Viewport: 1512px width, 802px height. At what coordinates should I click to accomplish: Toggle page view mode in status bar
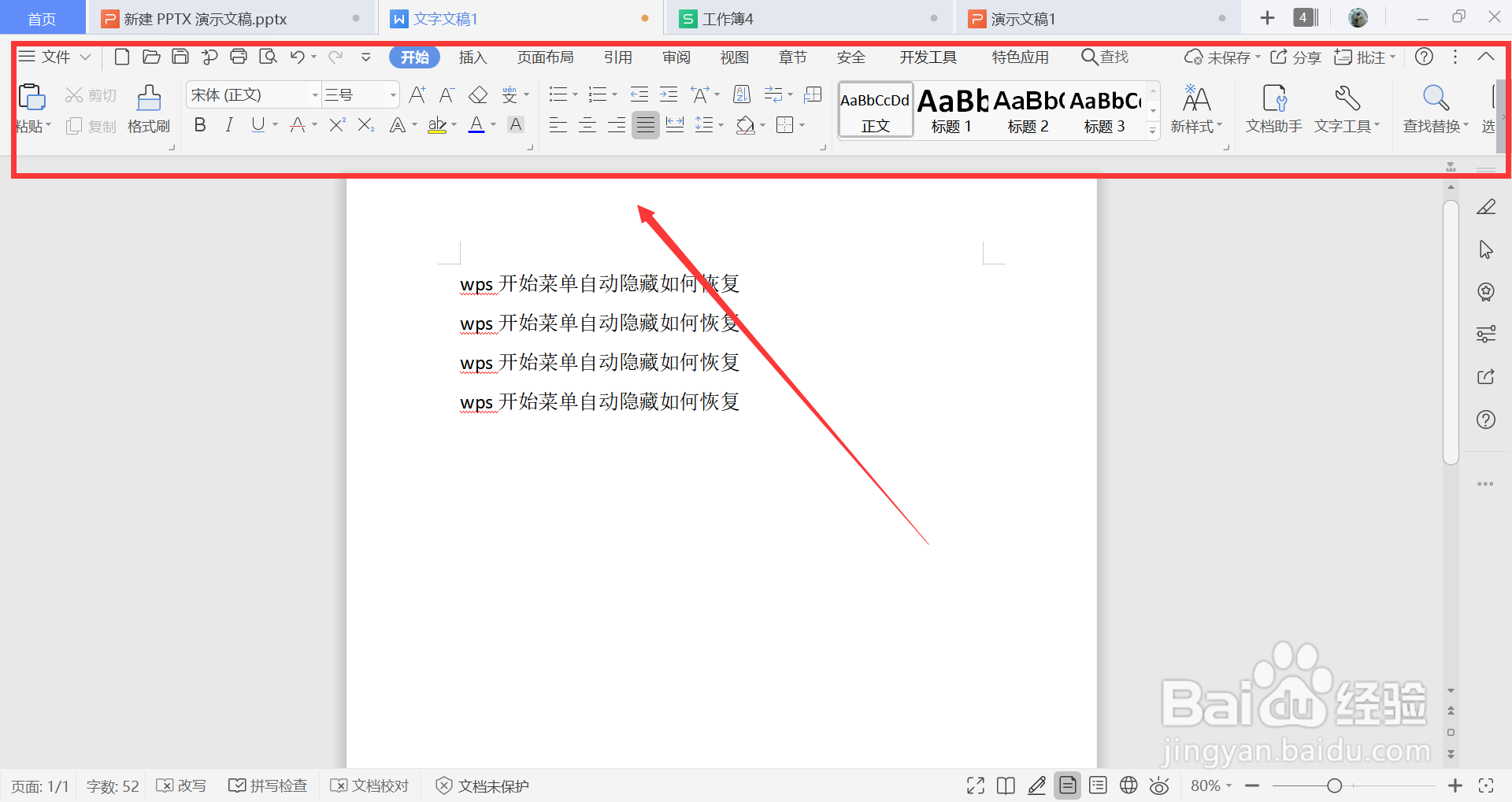[x=1068, y=785]
